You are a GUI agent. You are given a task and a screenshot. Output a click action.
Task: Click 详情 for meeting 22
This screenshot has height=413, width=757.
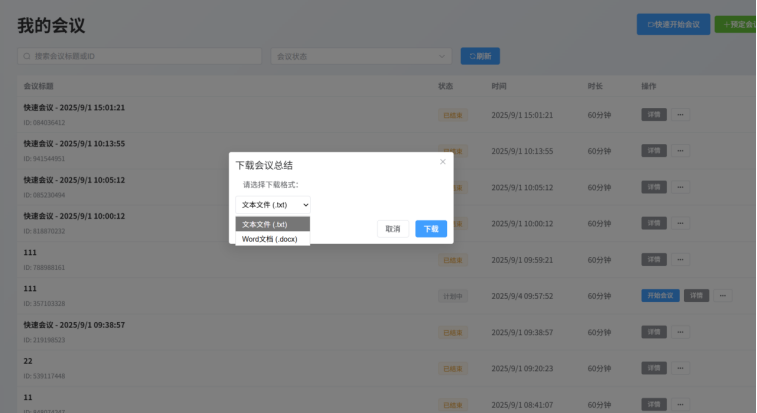654,368
